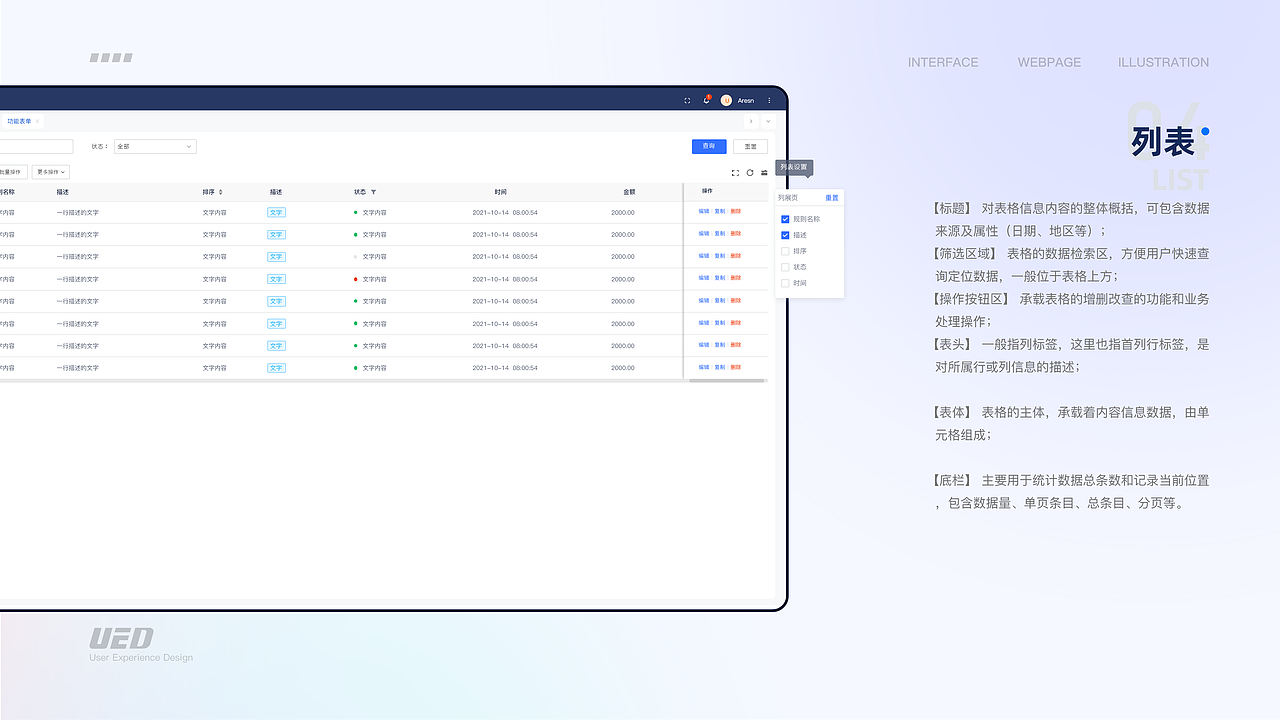Click the fullscreen expand icon above the table
This screenshot has width=1280, height=720.
pyautogui.click(x=736, y=172)
